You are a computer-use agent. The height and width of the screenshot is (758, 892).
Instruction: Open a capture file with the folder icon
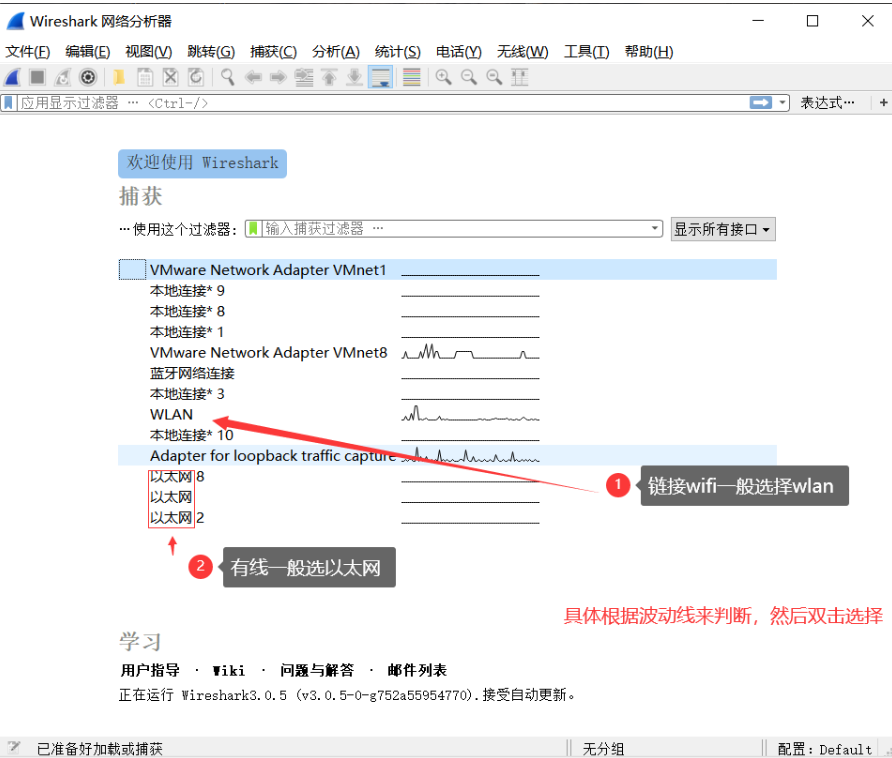pos(119,77)
